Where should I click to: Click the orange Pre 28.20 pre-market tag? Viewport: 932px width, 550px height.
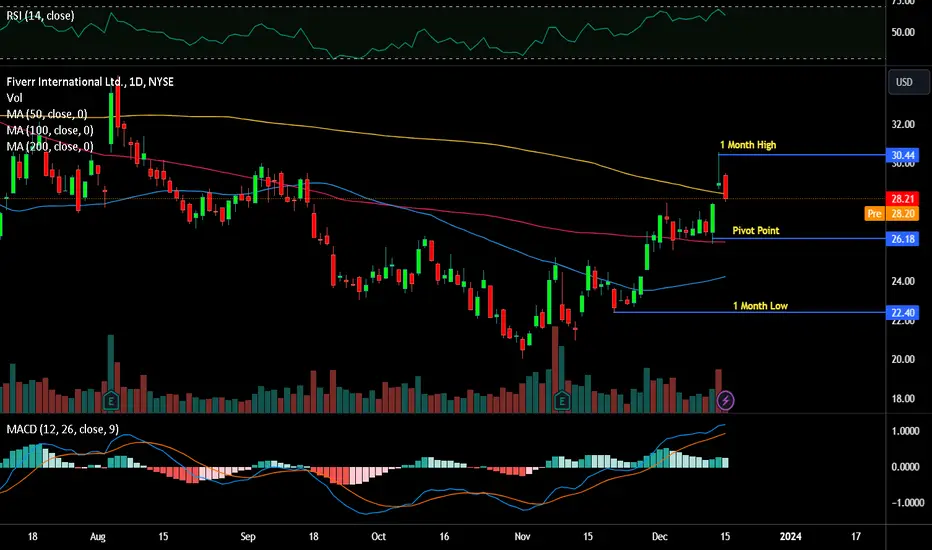pos(892,213)
